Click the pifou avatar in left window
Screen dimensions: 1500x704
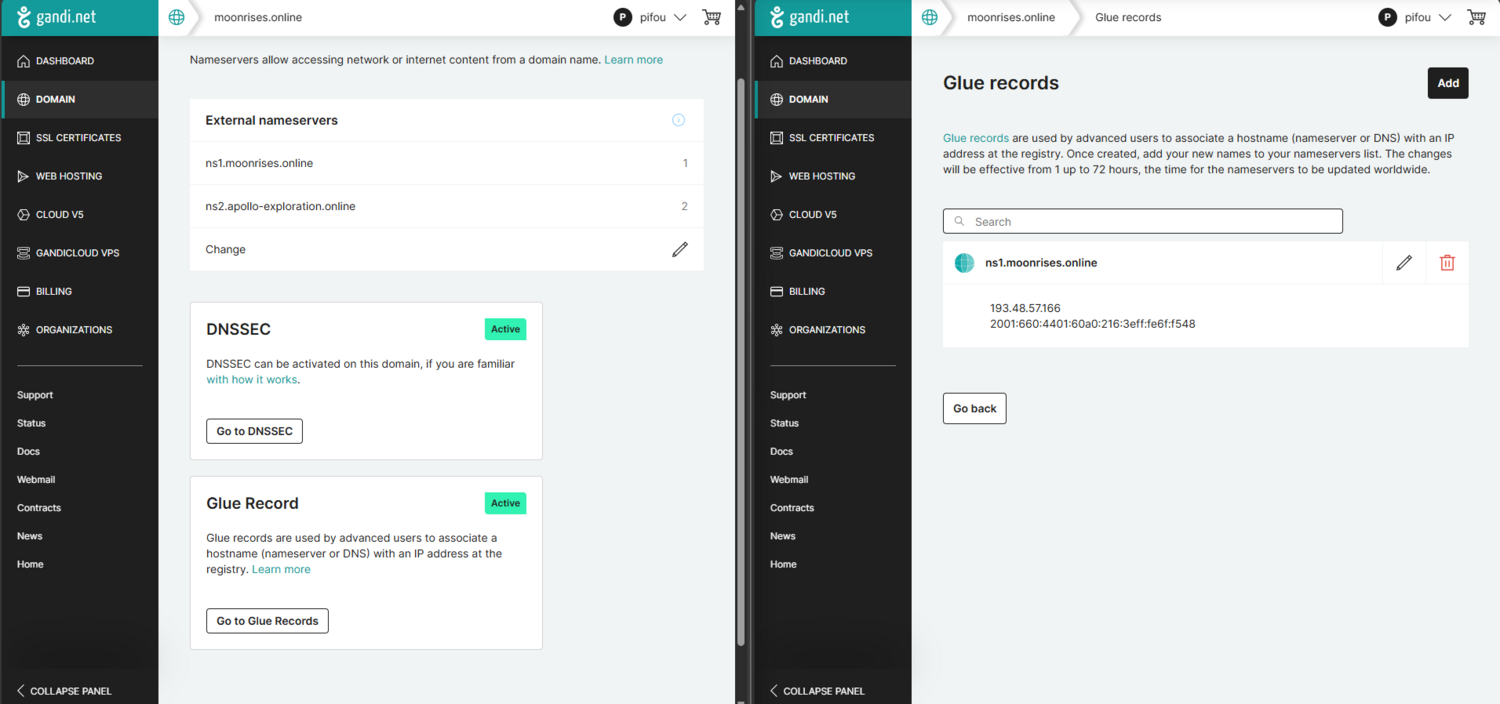(622, 17)
